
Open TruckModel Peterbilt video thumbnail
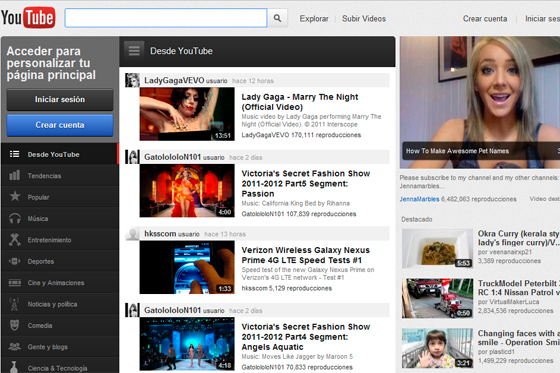pos(437,298)
